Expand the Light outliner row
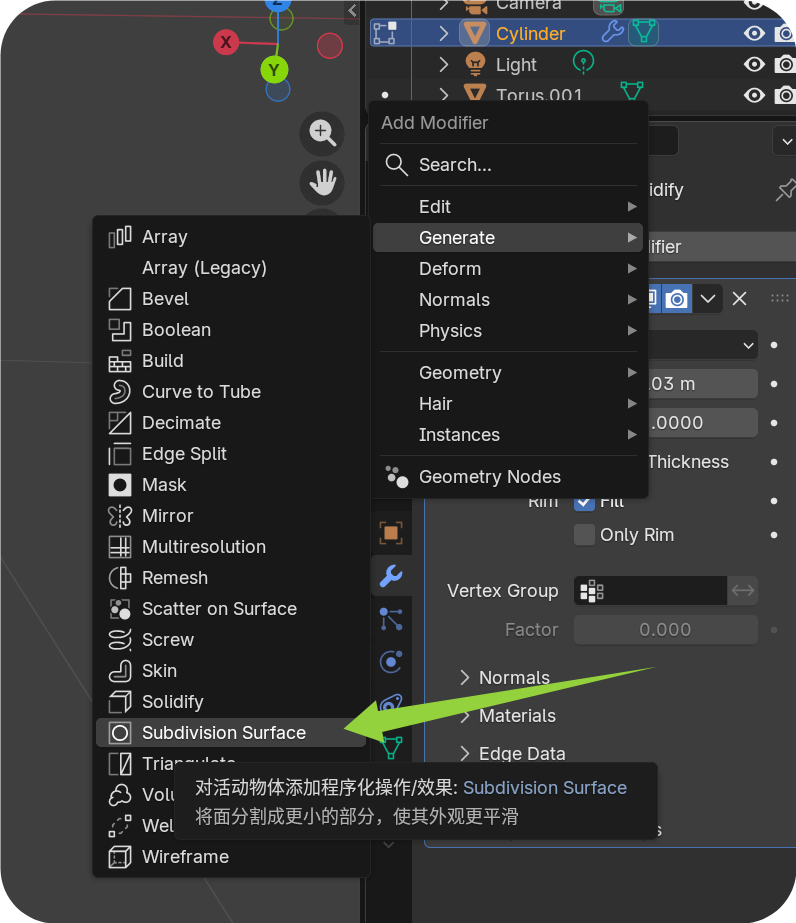The width and height of the screenshot is (796, 923). coord(444,64)
